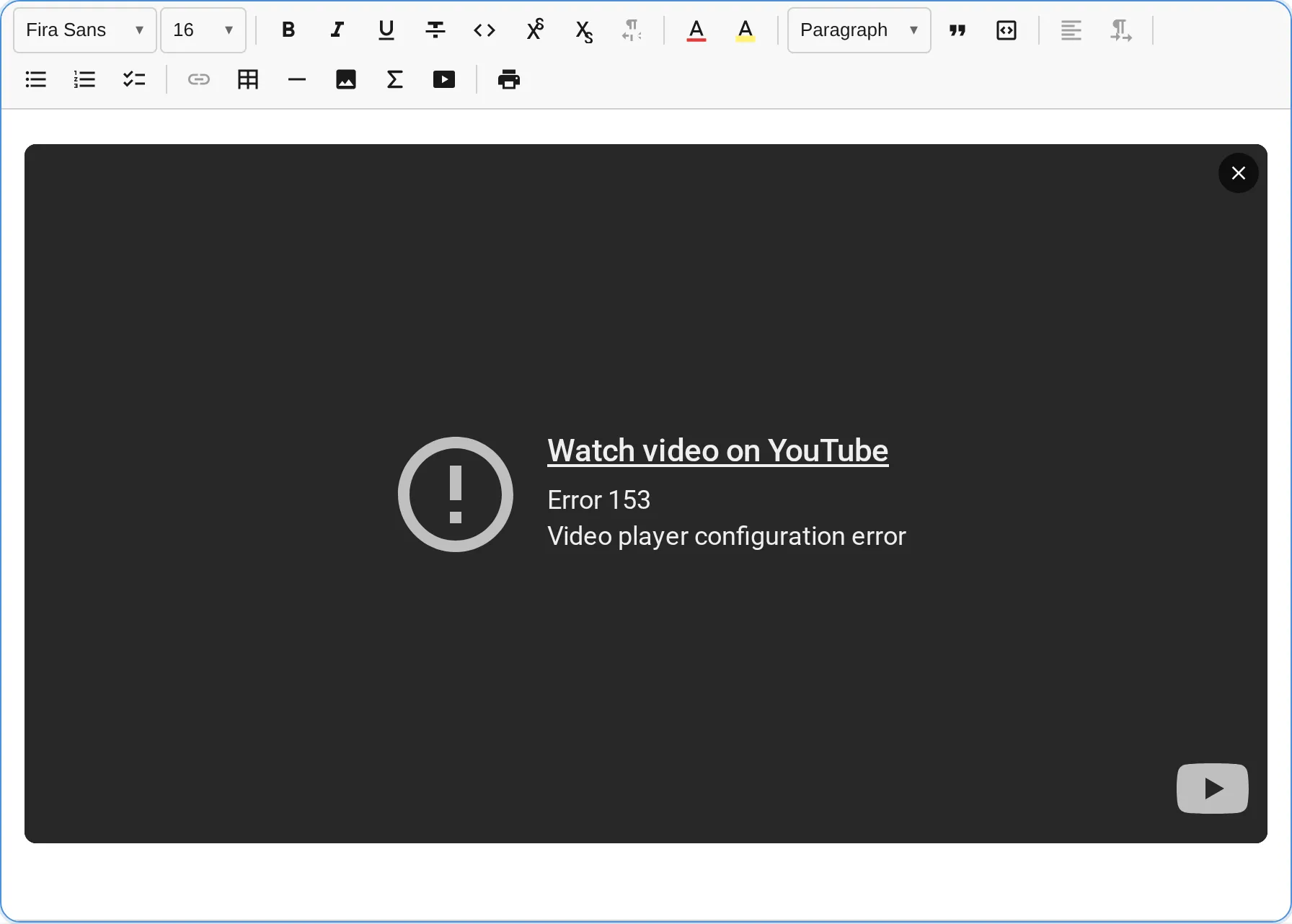The width and height of the screenshot is (1292, 924).
Task: Apply superscript formatting
Action: (535, 30)
